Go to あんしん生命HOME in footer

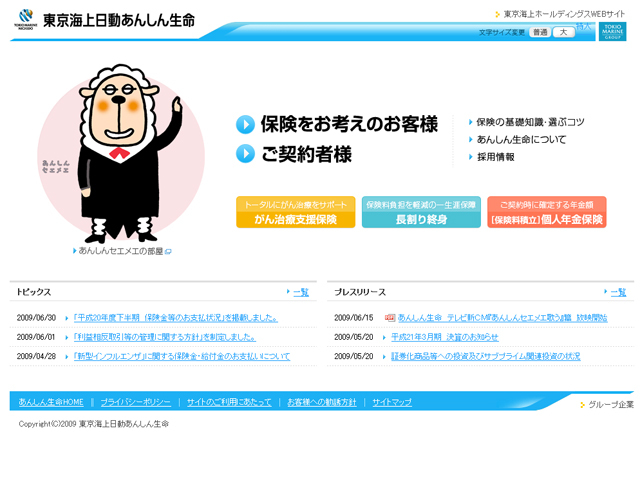[x=51, y=402]
